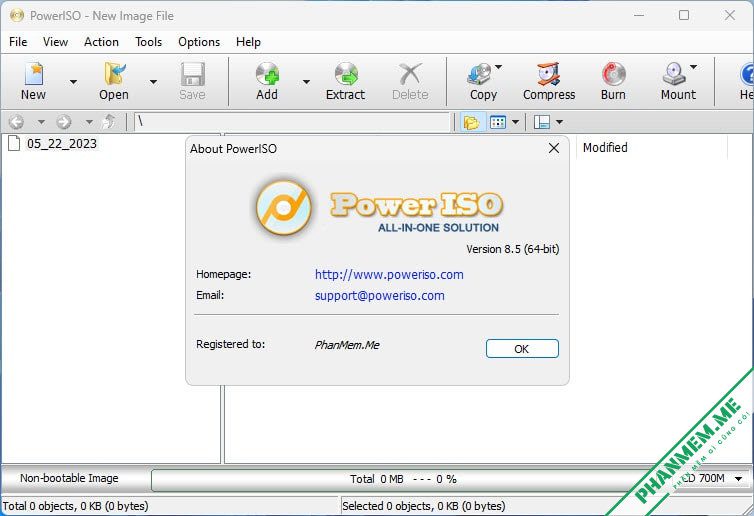Click the Non-bootable Image status button
This screenshot has width=754, height=516.
tap(69, 478)
